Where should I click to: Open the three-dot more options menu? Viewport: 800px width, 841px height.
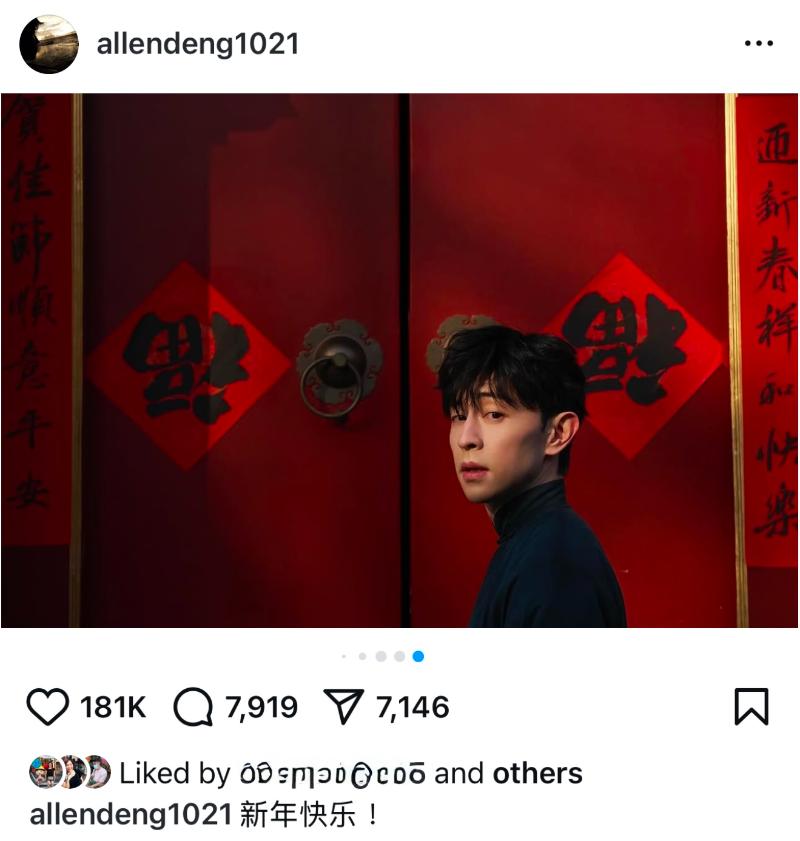point(759,43)
